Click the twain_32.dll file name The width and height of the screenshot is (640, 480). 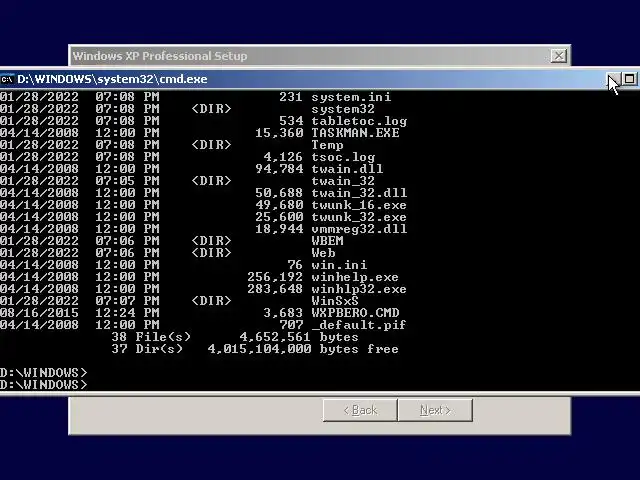click(x=359, y=193)
